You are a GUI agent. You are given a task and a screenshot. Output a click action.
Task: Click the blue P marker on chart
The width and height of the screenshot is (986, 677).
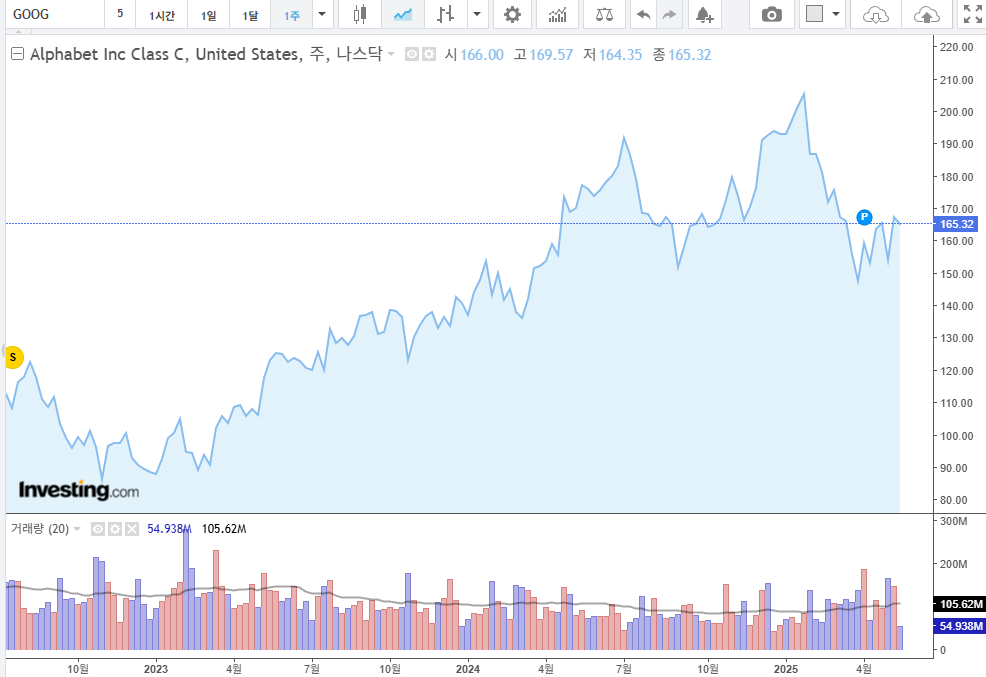(x=865, y=217)
